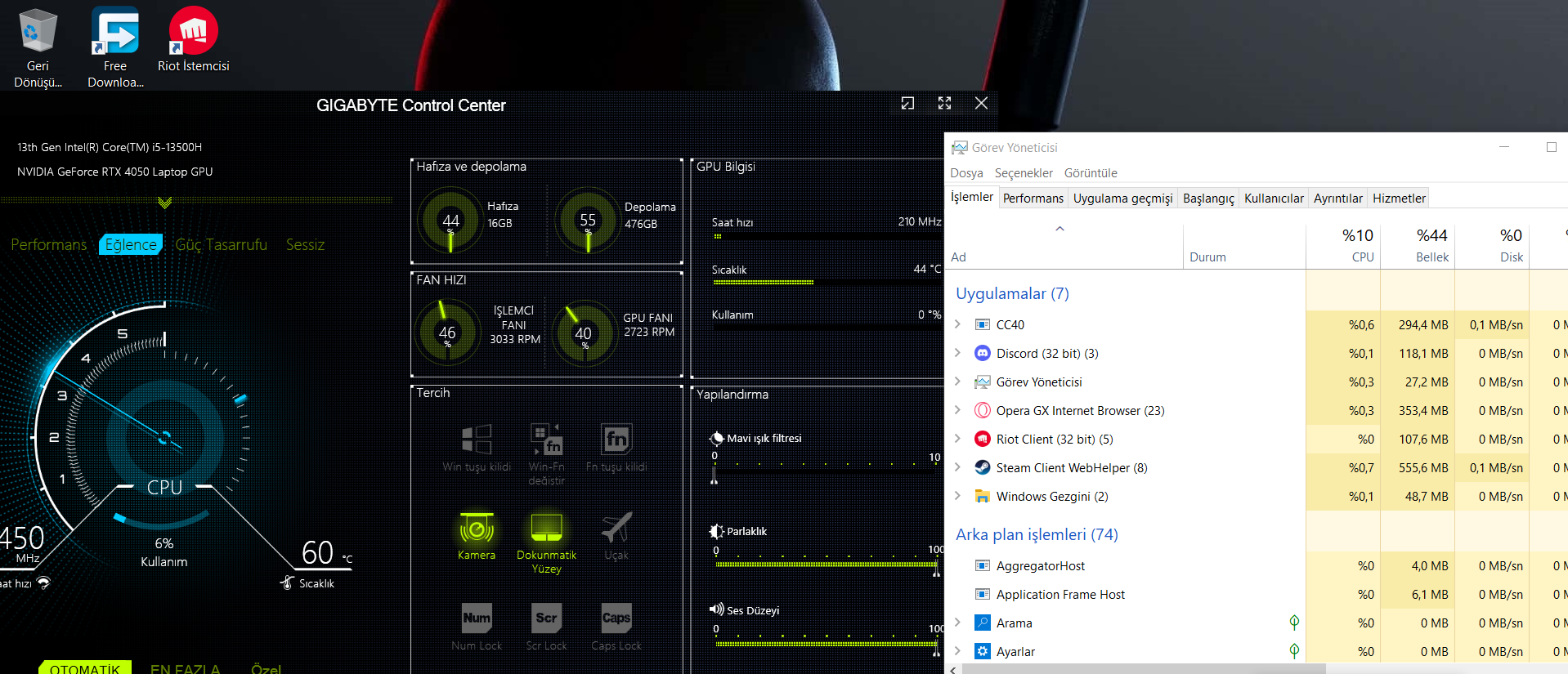This screenshot has height=674, width=1568.
Task: Click the Application Frame Host icon
Action: pyautogui.click(x=982, y=594)
